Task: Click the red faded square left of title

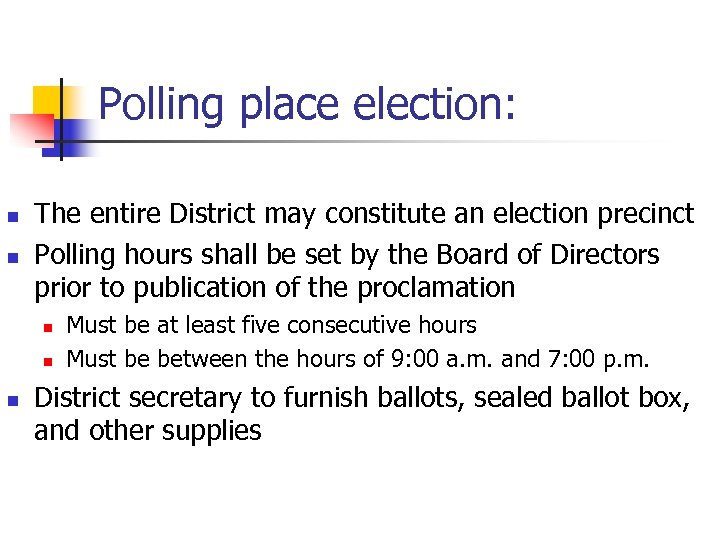Action: (x=28, y=129)
